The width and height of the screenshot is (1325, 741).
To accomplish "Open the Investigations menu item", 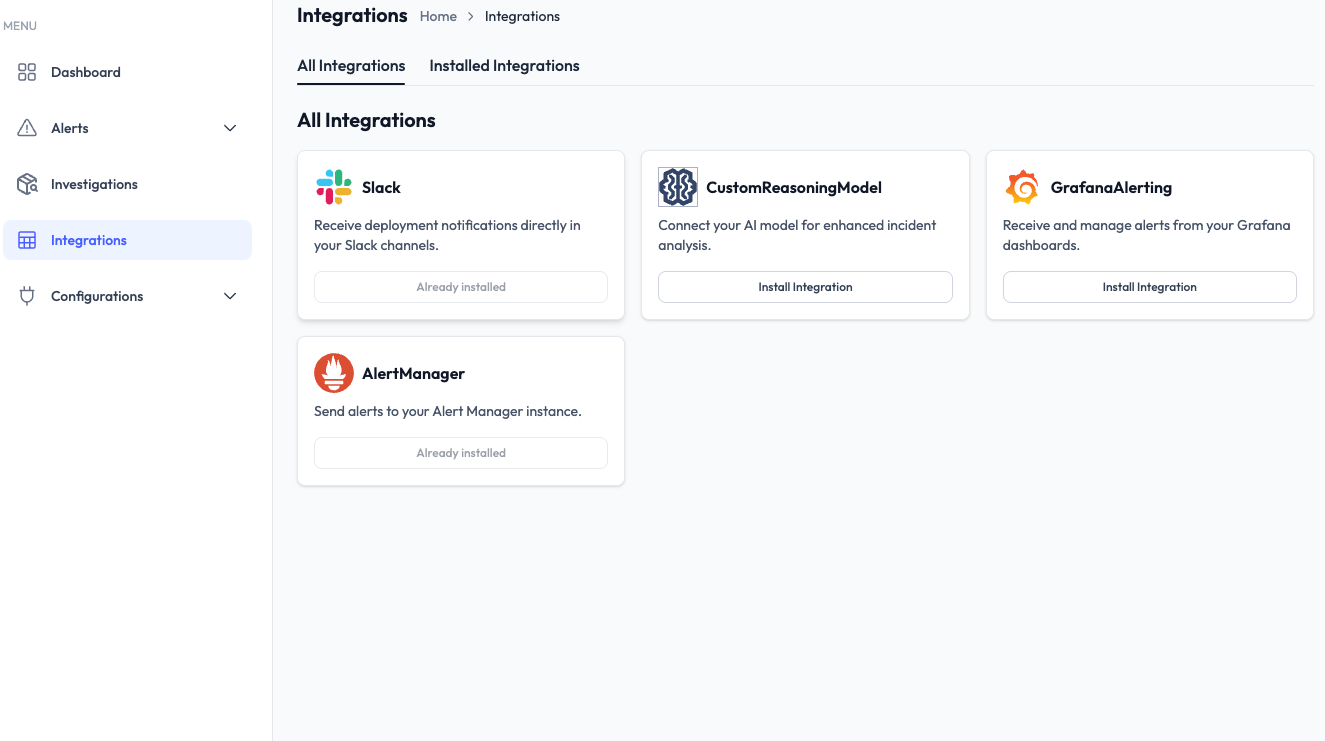I will pyautogui.click(x=94, y=184).
